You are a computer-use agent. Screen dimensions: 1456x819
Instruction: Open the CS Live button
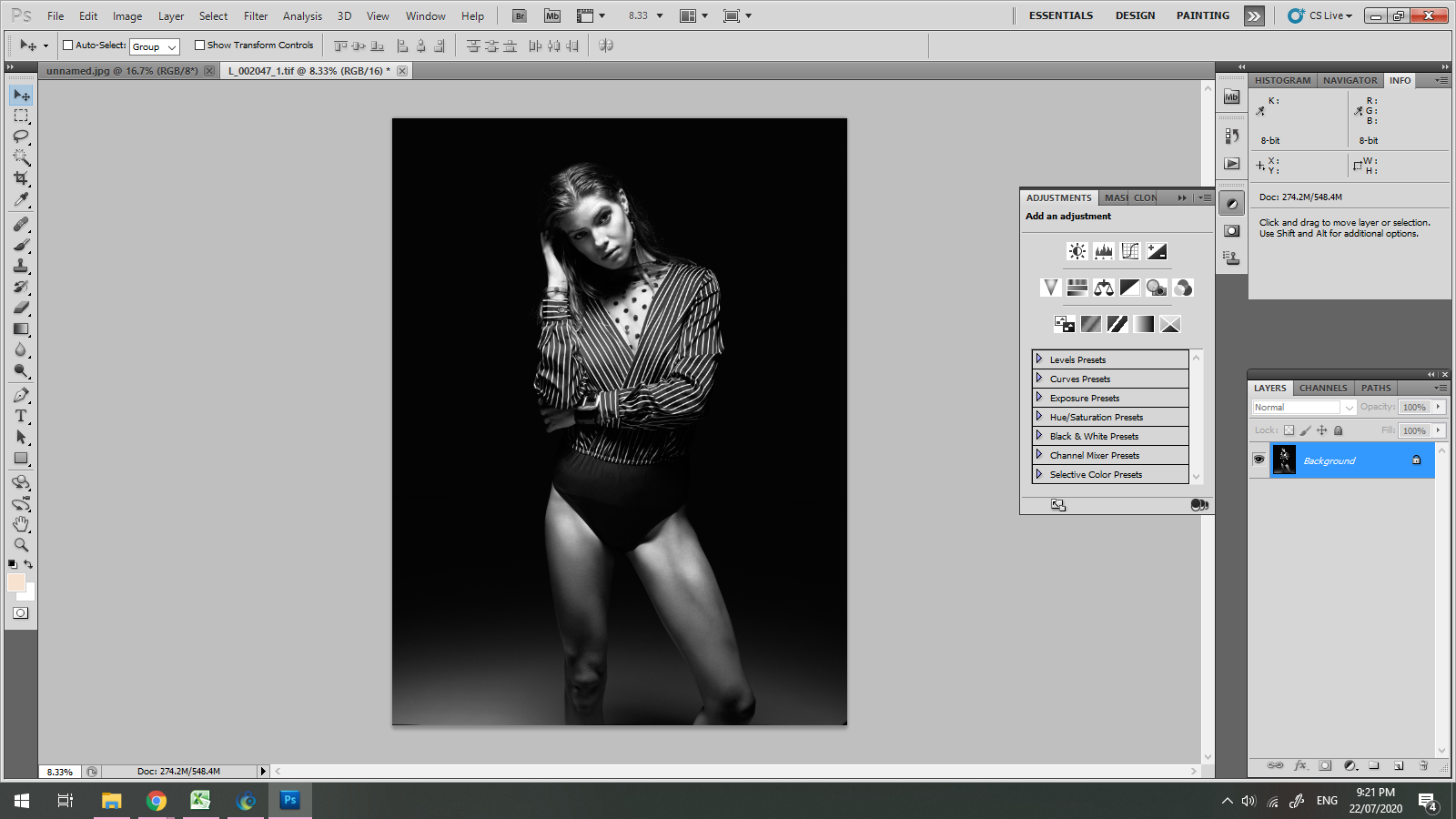tap(1320, 15)
